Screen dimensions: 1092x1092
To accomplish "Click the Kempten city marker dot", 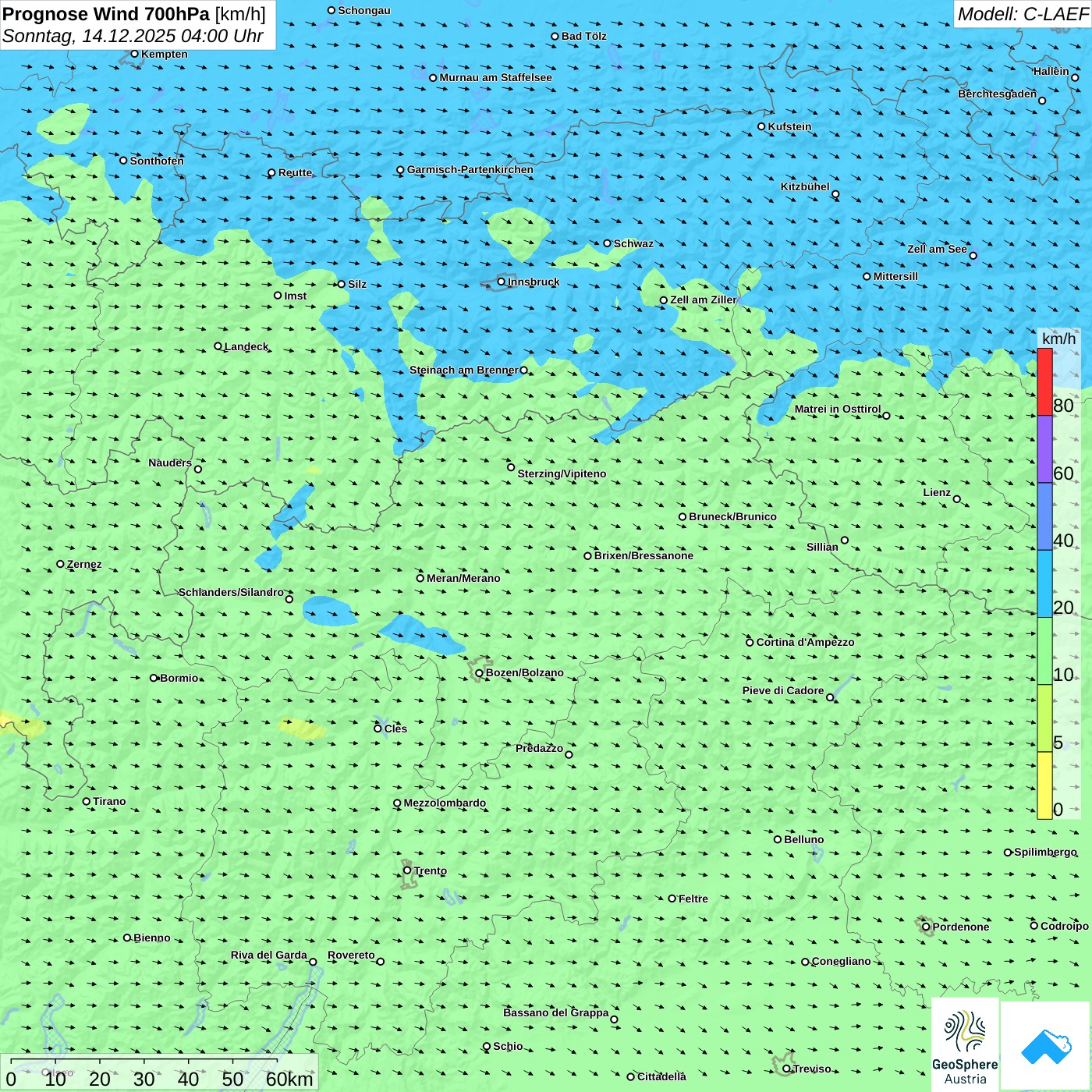I will point(134,54).
